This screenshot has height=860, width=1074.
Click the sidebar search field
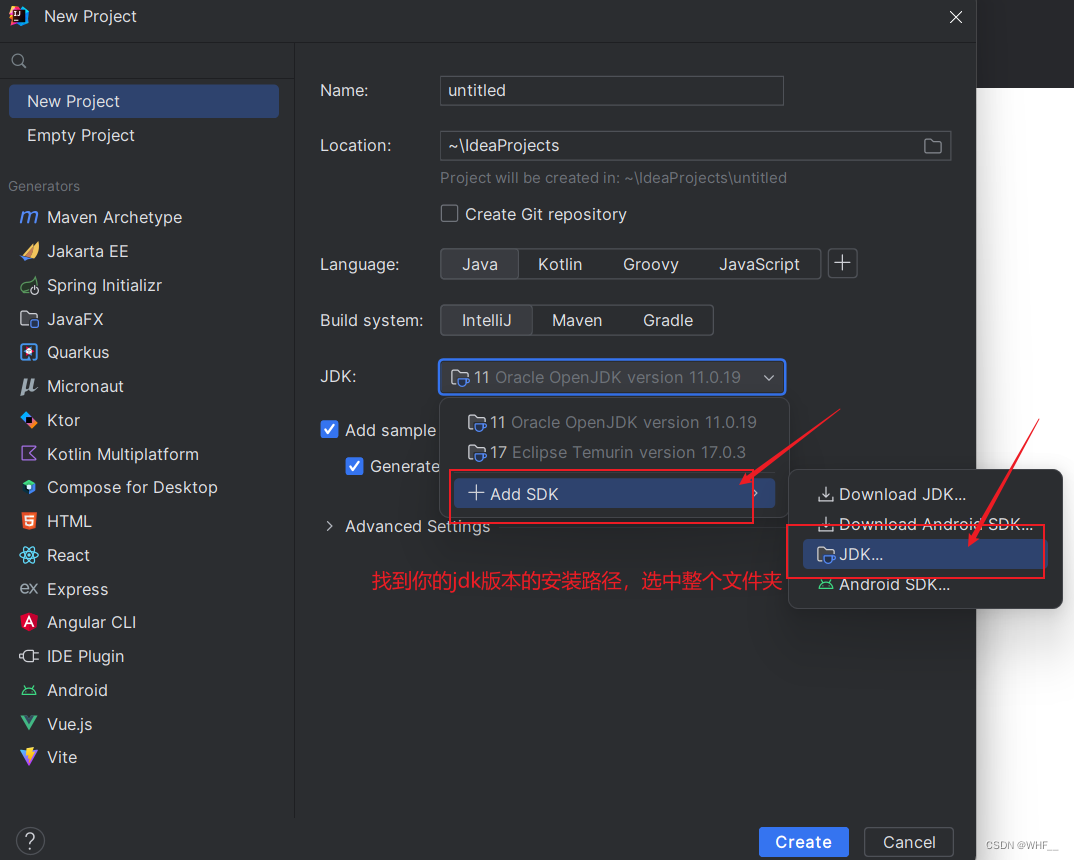tap(147, 61)
